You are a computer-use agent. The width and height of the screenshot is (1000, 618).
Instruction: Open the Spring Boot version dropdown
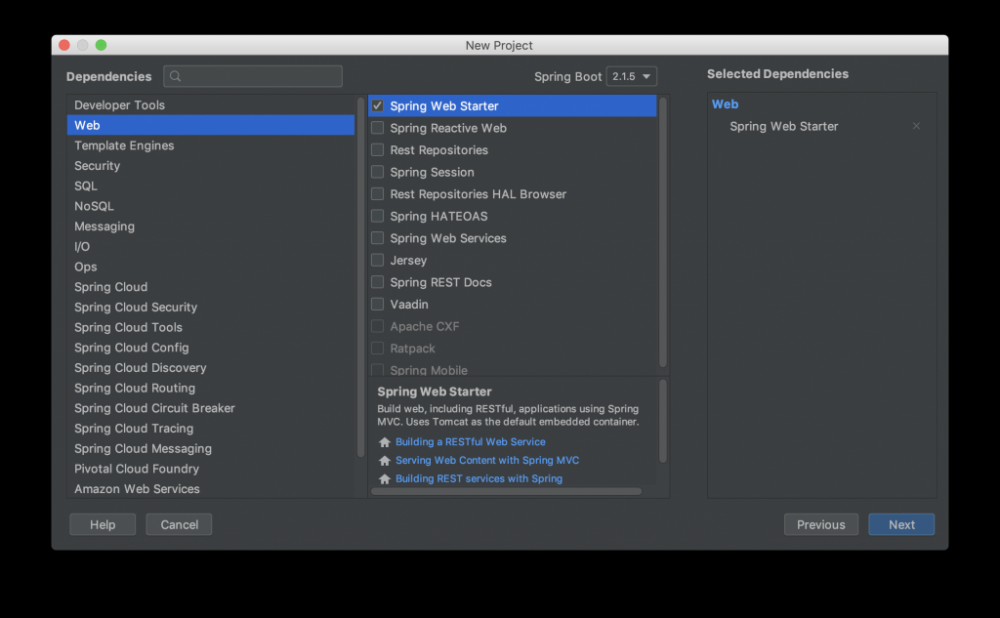(631, 76)
